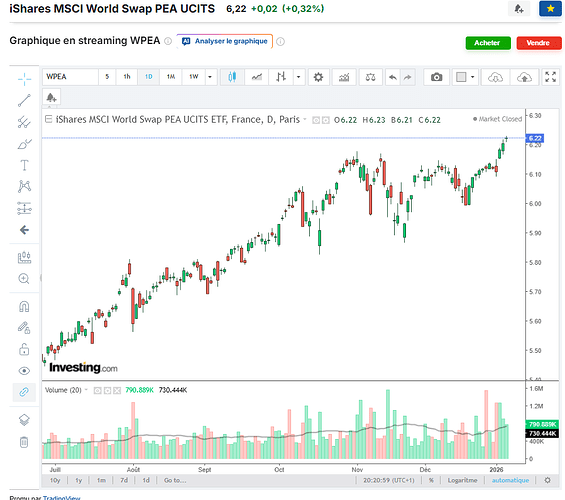The image size is (565, 500).
Task: Click the link icon in the left toolbar
Action: 24,392
